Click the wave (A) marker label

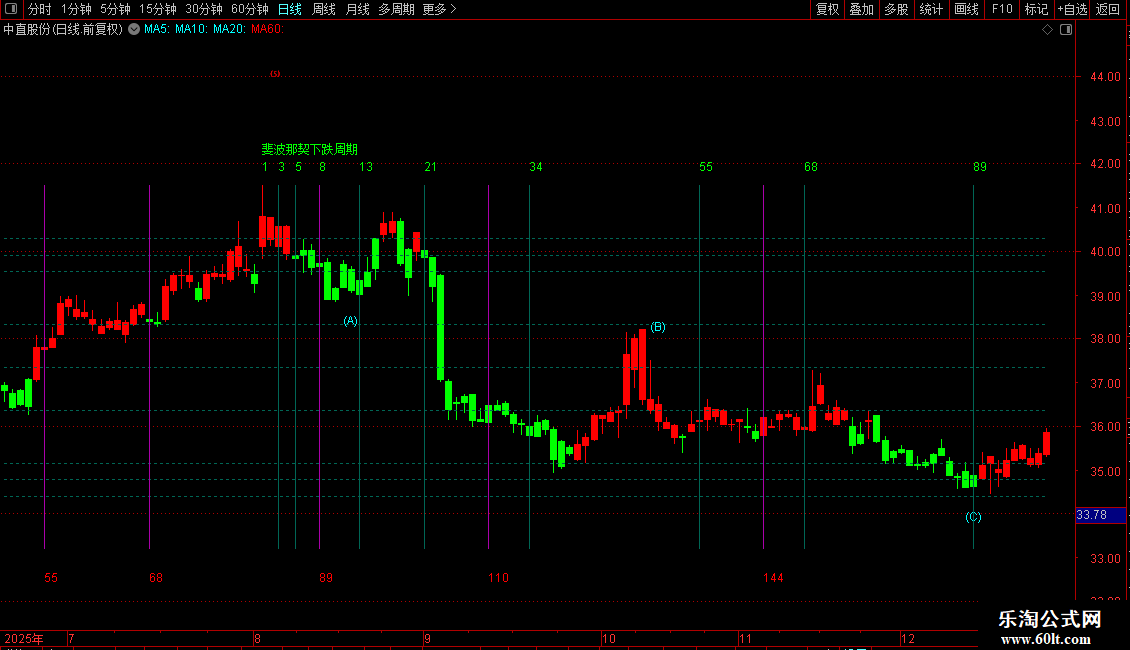(x=350, y=321)
